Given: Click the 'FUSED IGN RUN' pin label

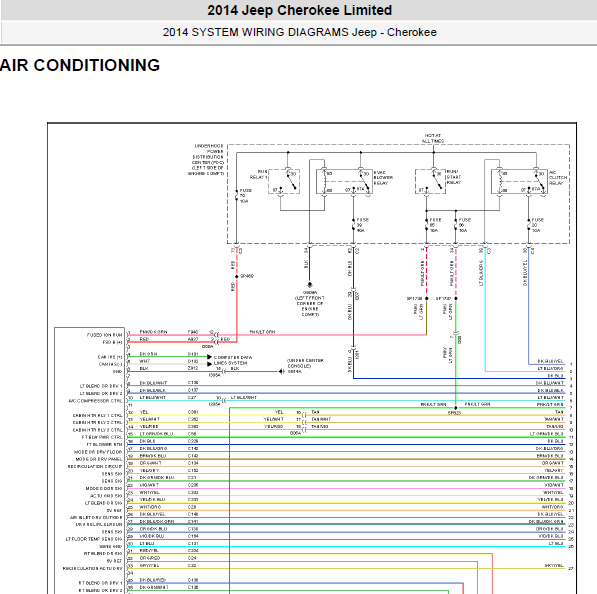Looking at the screenshot, I should pos(104,335).
